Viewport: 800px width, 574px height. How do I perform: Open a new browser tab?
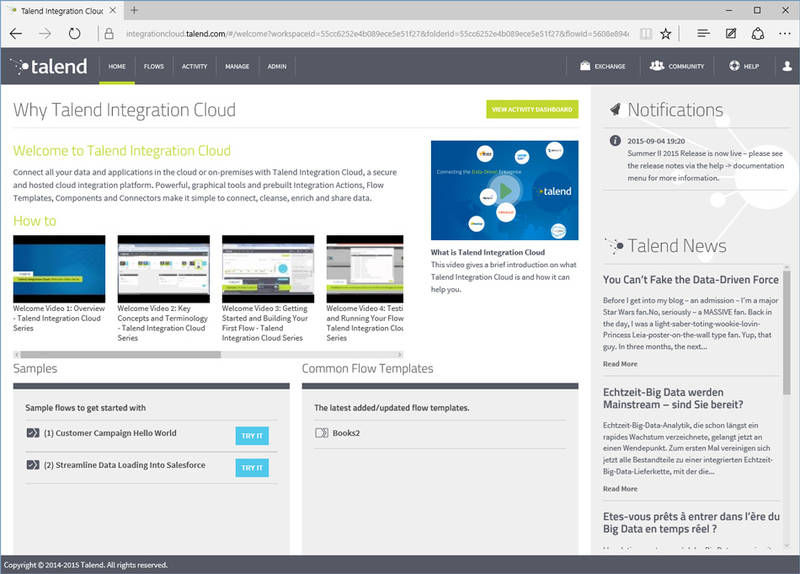[x=134, y=10]
